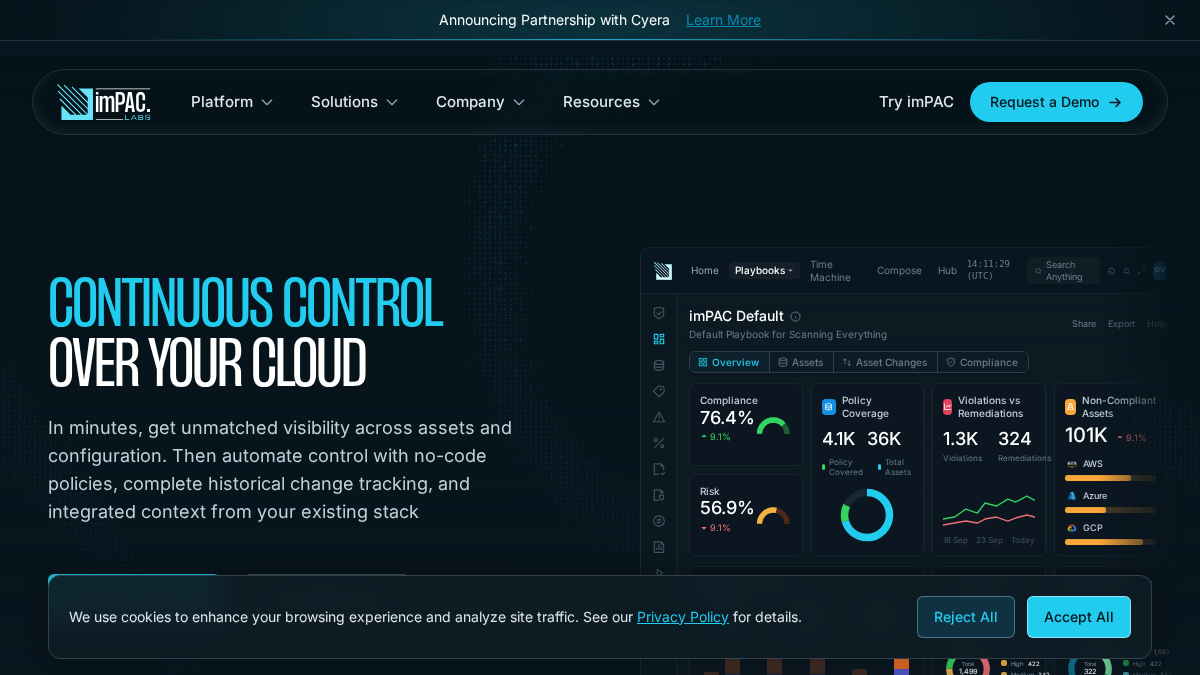Click the orange Risk gauge arc

click(x=773, y=516)
